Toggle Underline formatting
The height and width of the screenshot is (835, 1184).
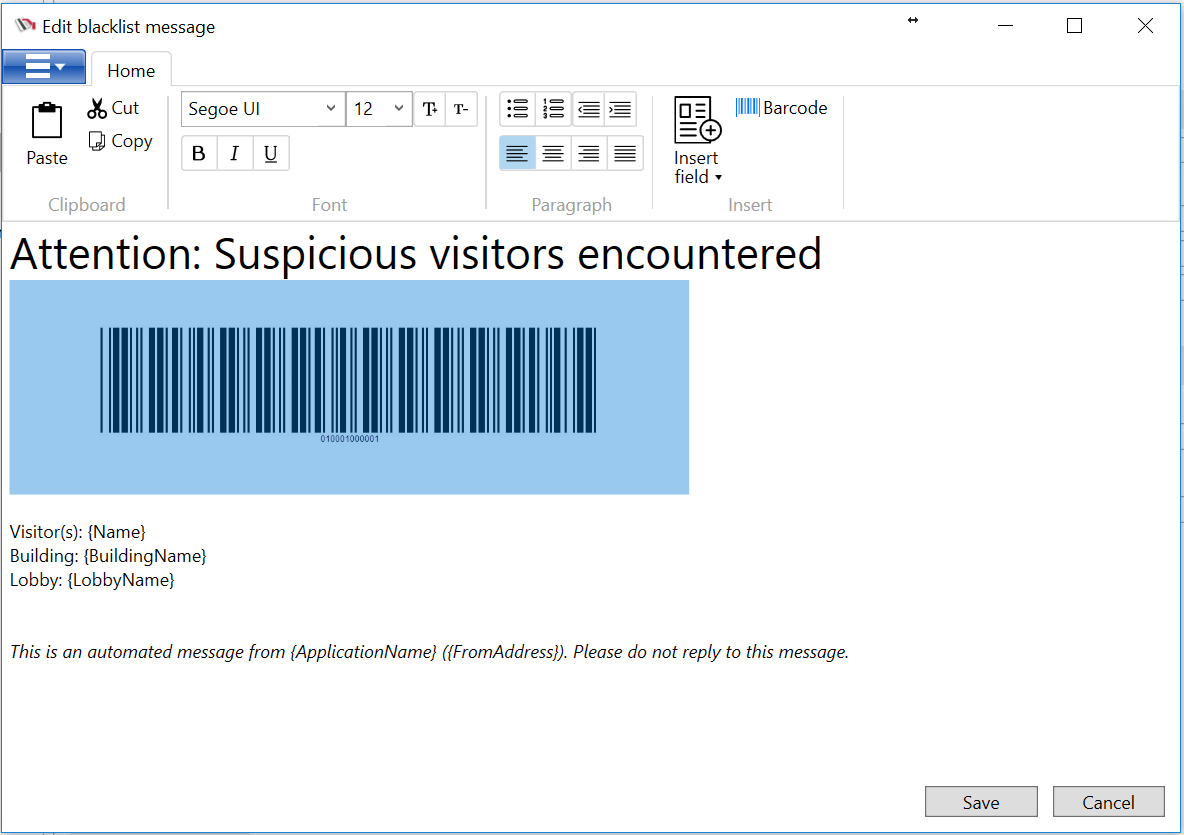pos(271,153)
